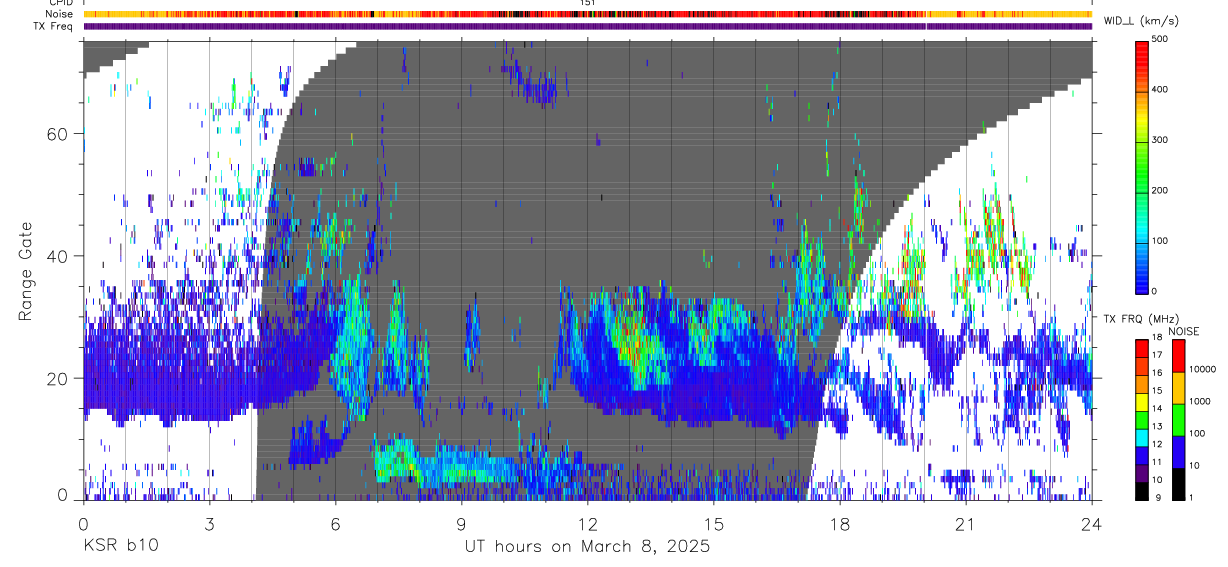Click the '9' tick on TX FRQ legend
Image resolution: width=1228 pixels, height=567 pixels.
pos(1158,499)
